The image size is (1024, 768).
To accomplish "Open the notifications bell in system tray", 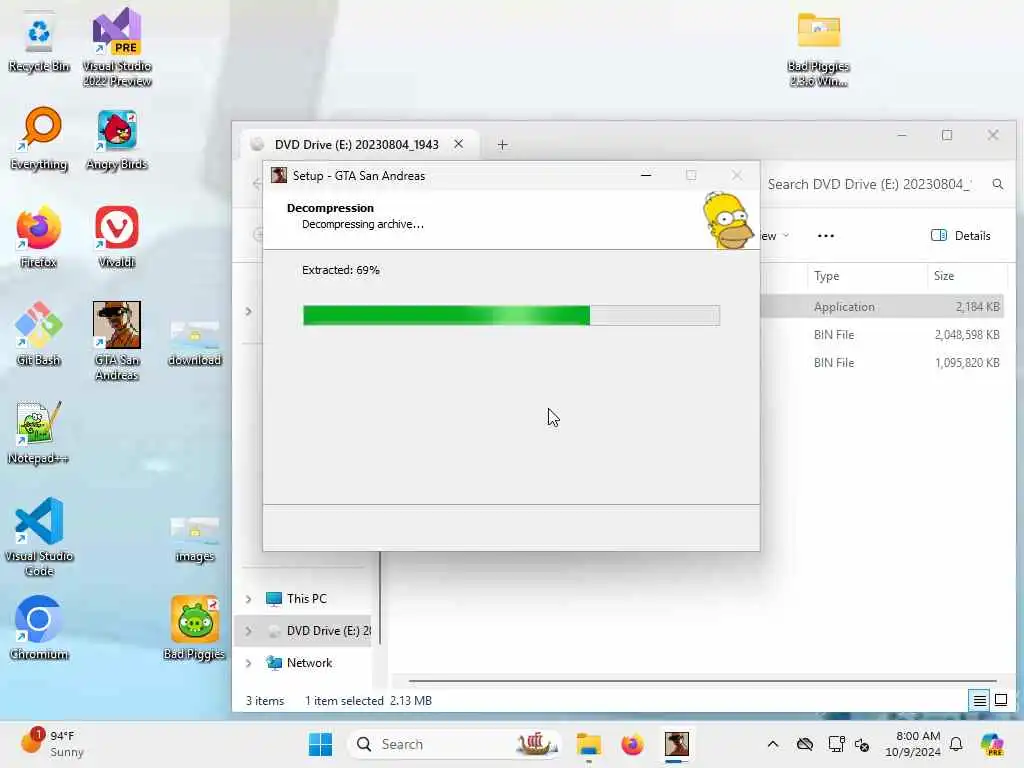I will point(956,744).
